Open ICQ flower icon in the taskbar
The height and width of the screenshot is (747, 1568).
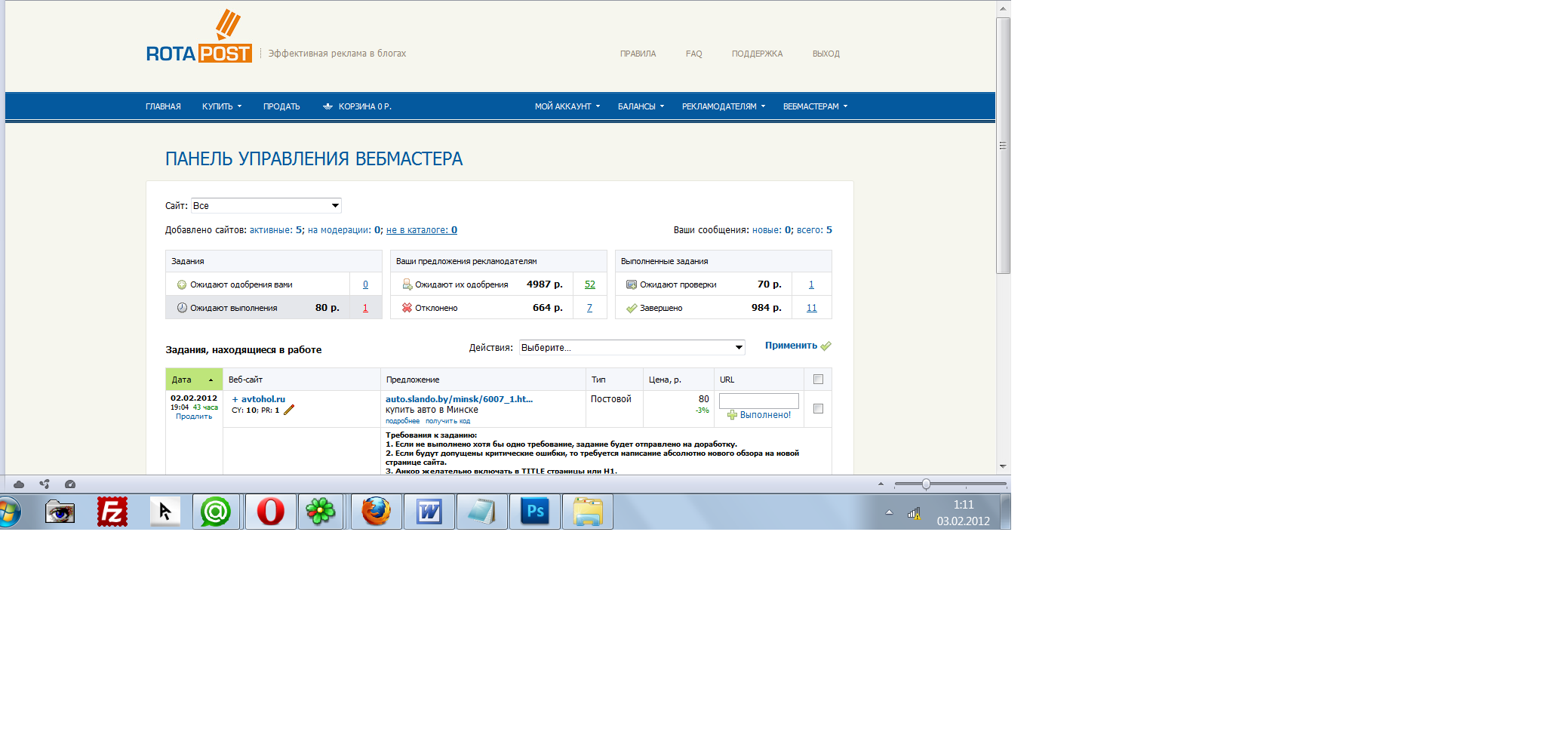320,512
